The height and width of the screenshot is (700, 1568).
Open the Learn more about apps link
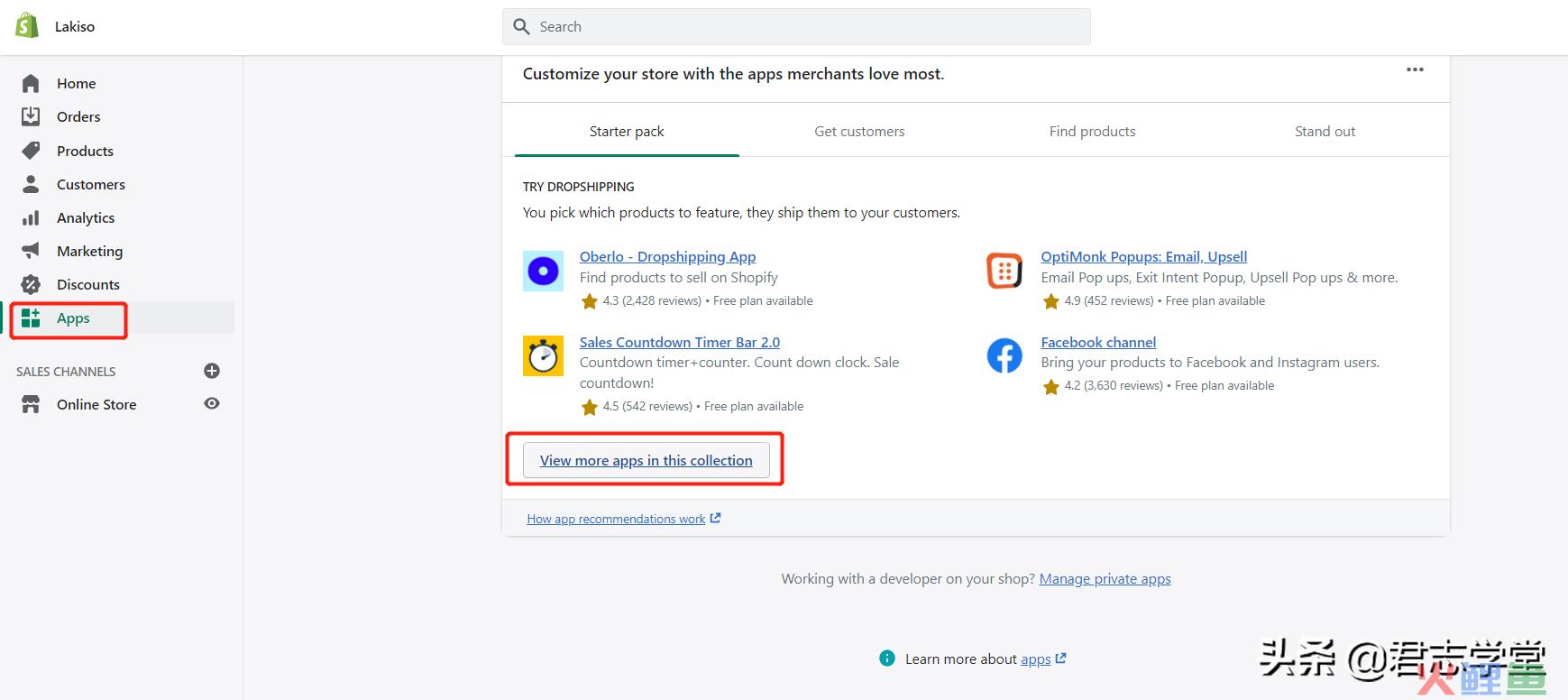[x=1035, y=659]
